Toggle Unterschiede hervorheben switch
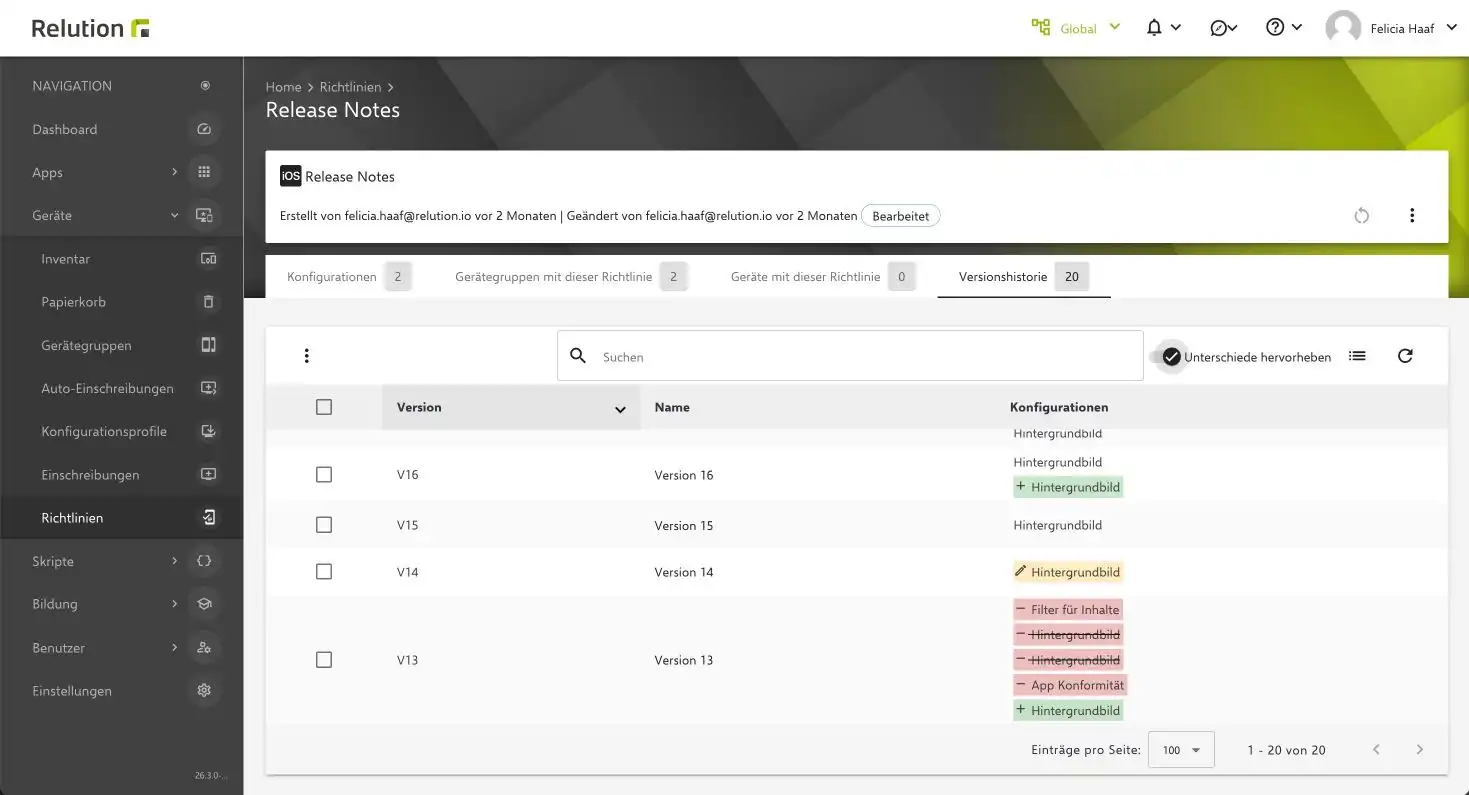This screenshot has height=795, width=1469. 1168,357
